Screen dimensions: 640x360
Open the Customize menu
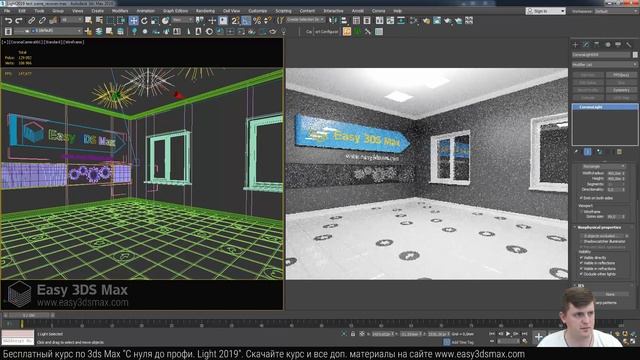click(258, 11)
